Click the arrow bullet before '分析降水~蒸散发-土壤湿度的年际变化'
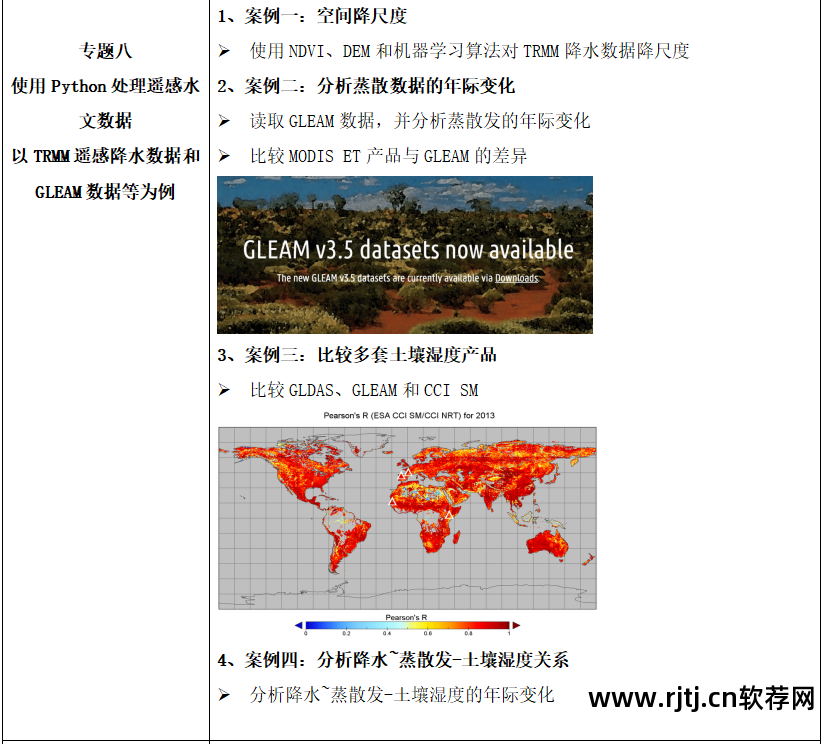 pyautogui.click(x=224, y=695)
